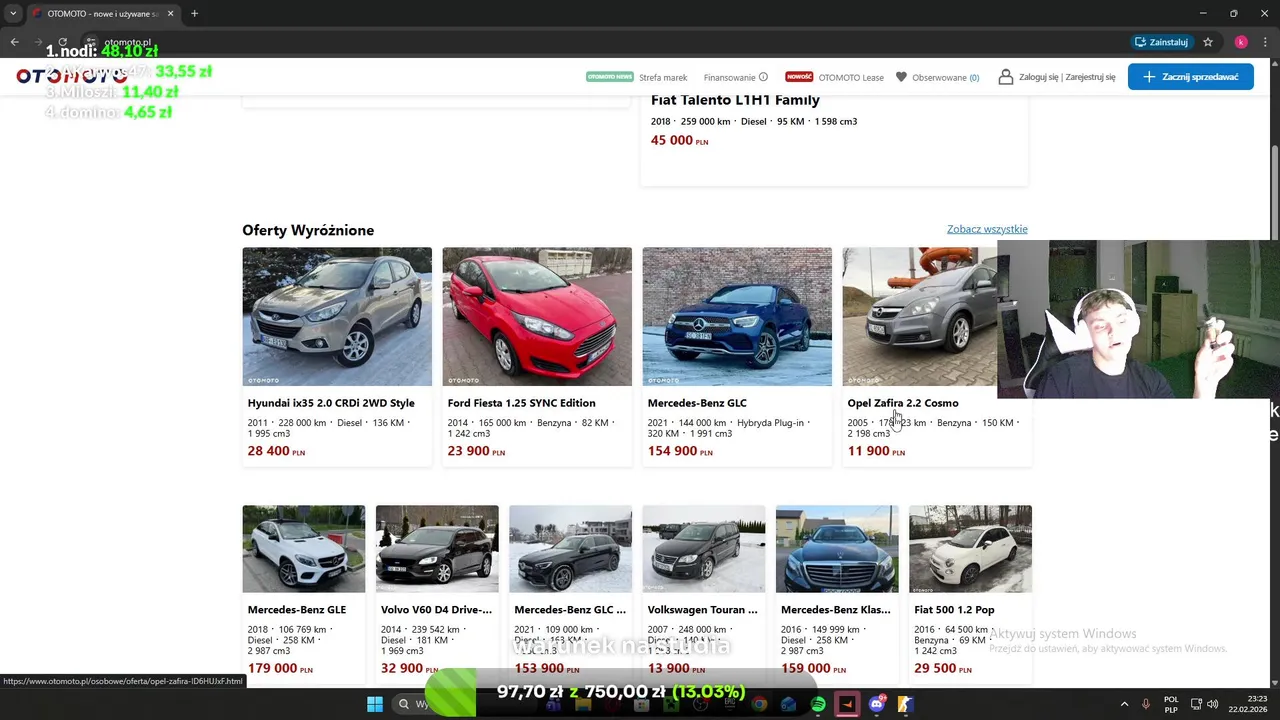Open the Fiat Talento L1H1 Family listing

pyautogui.click(x=735, y=100)
